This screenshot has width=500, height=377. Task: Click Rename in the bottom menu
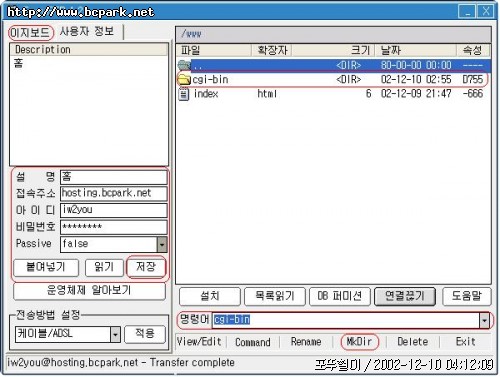(x=306, y=342)
